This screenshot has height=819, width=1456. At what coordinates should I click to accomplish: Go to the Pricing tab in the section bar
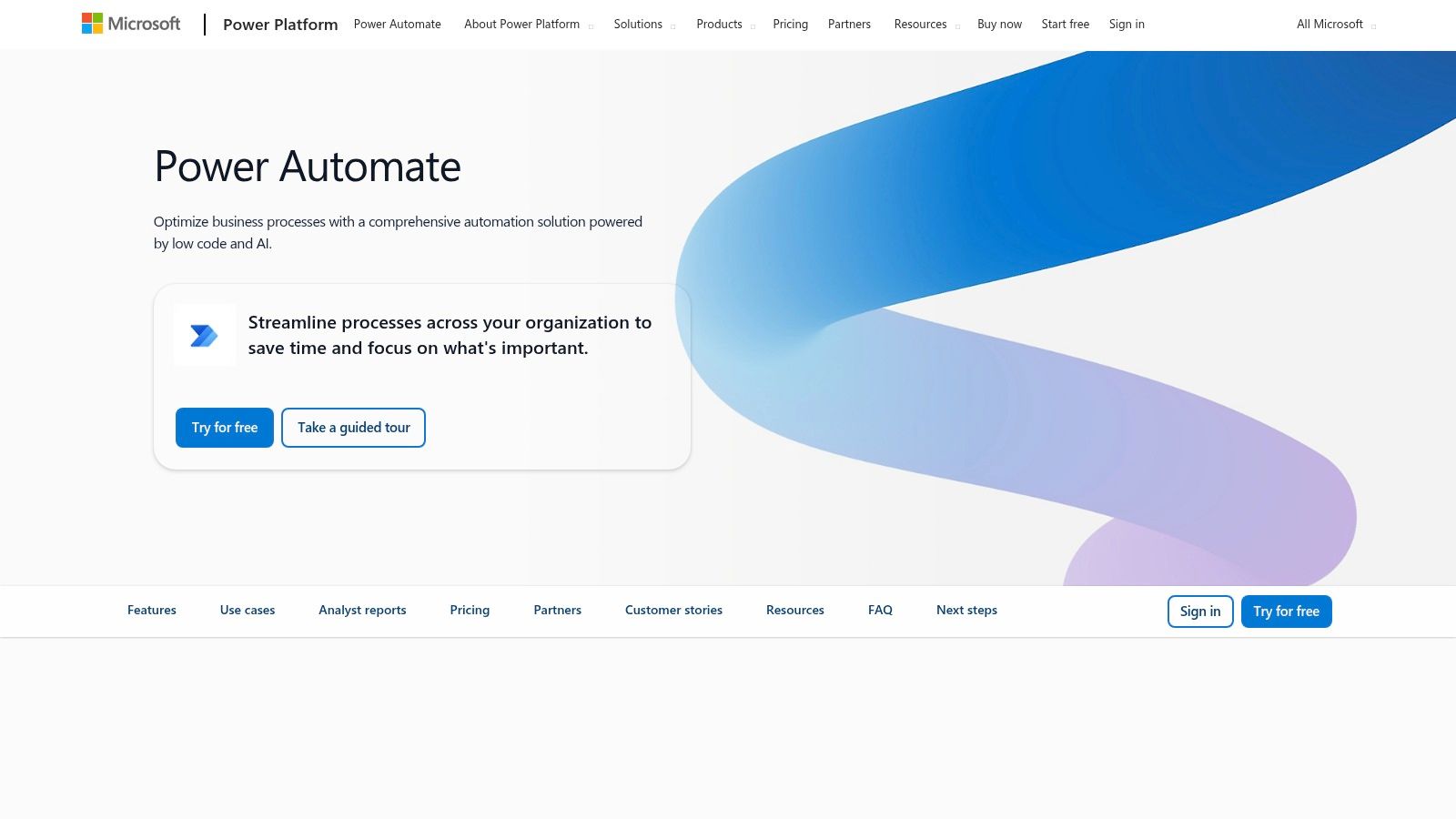(x=470, y=611)
